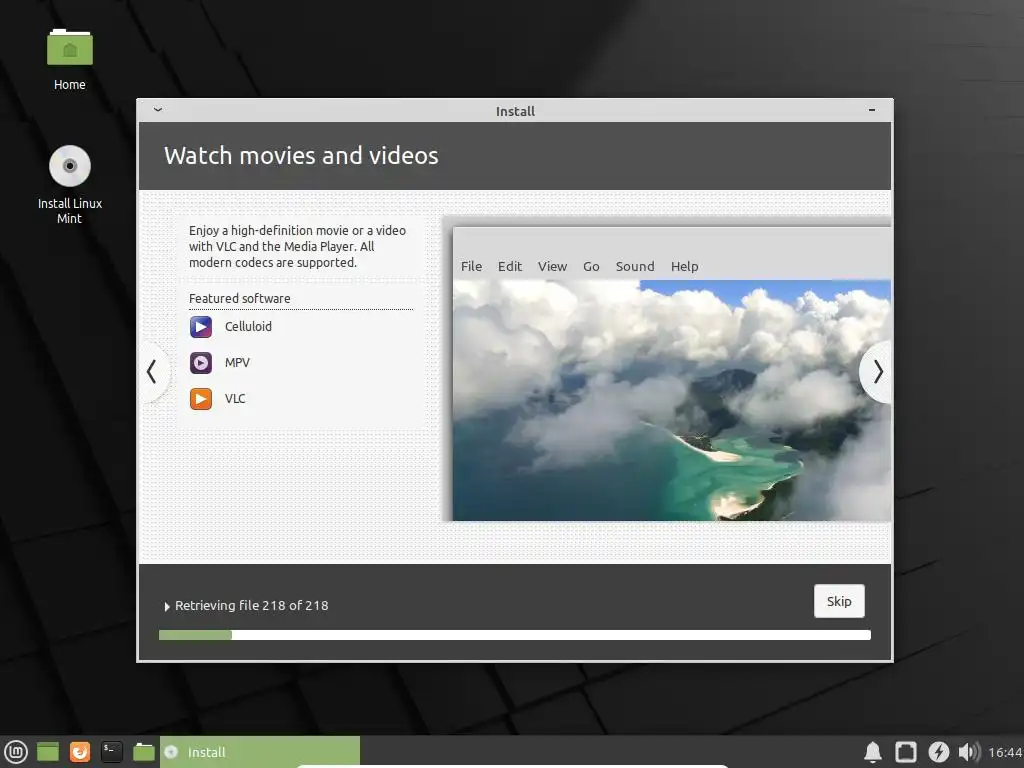Open power manager tray icon
This screenshot has height=768, width=1024.
(x=938, y=752)
